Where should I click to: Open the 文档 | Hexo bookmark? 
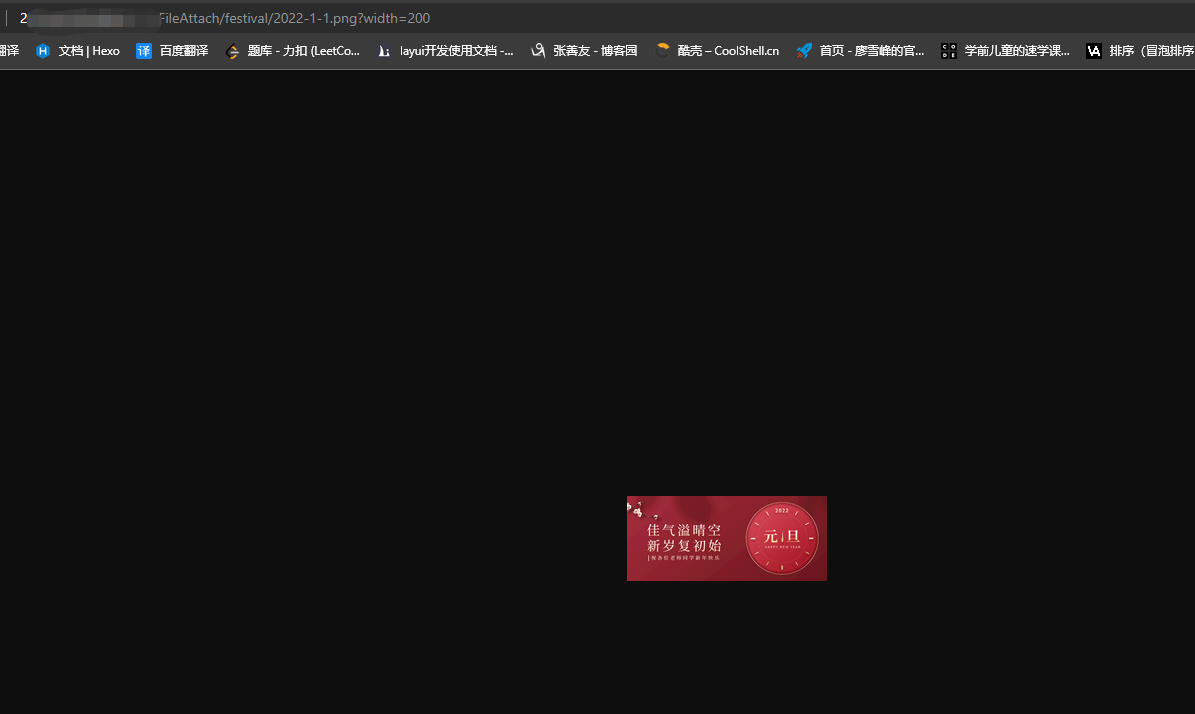click(78, 51)
